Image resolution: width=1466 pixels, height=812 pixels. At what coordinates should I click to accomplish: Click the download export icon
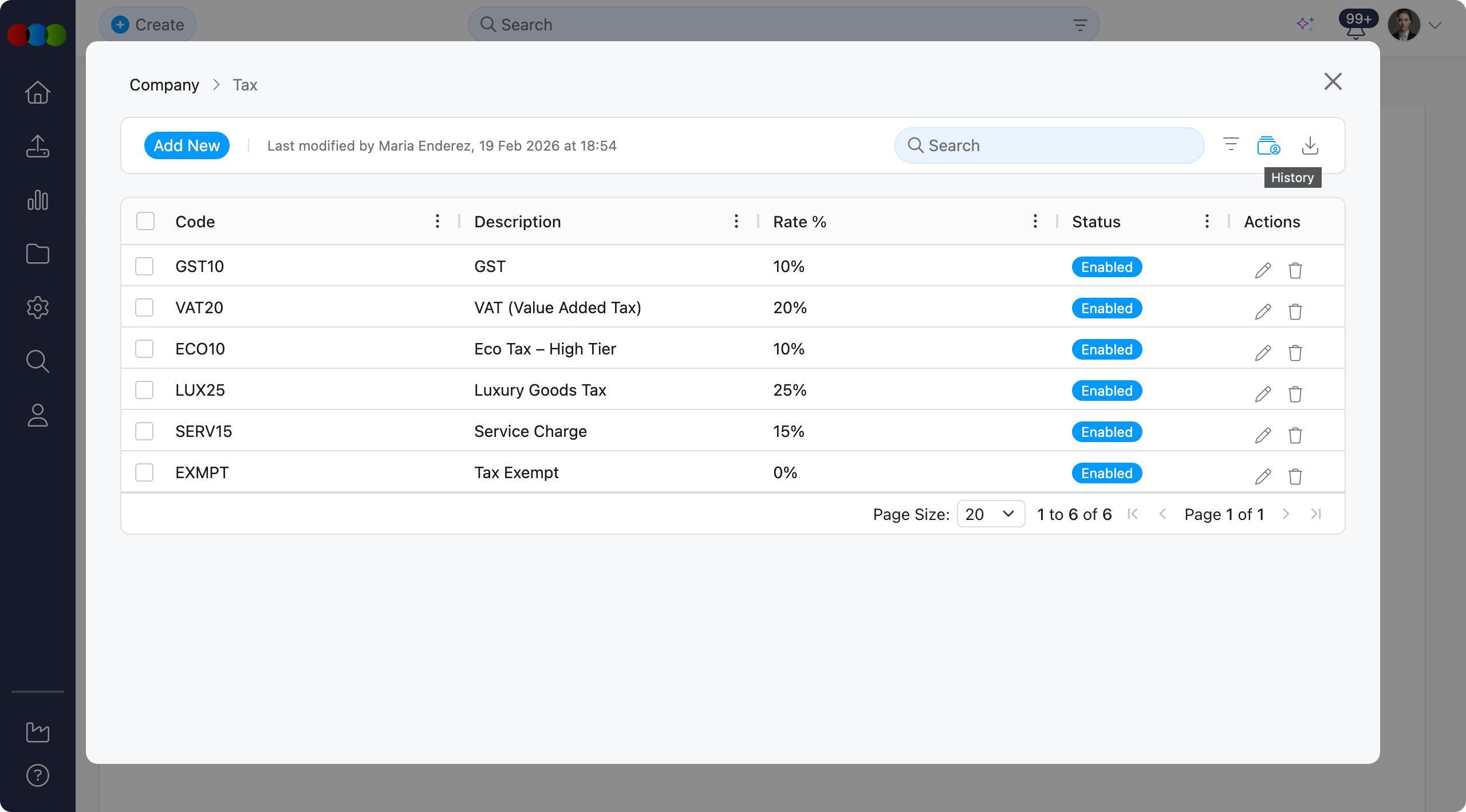point(1310,145)
